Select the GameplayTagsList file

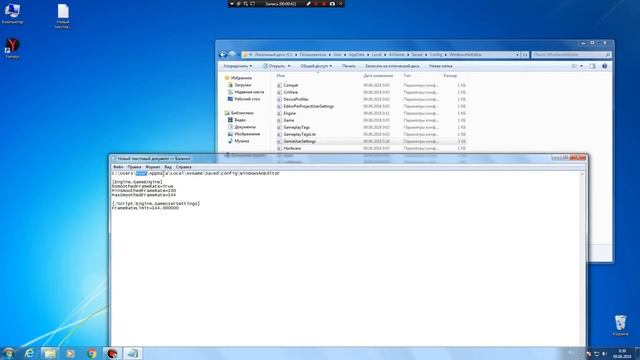click(300, 134)
